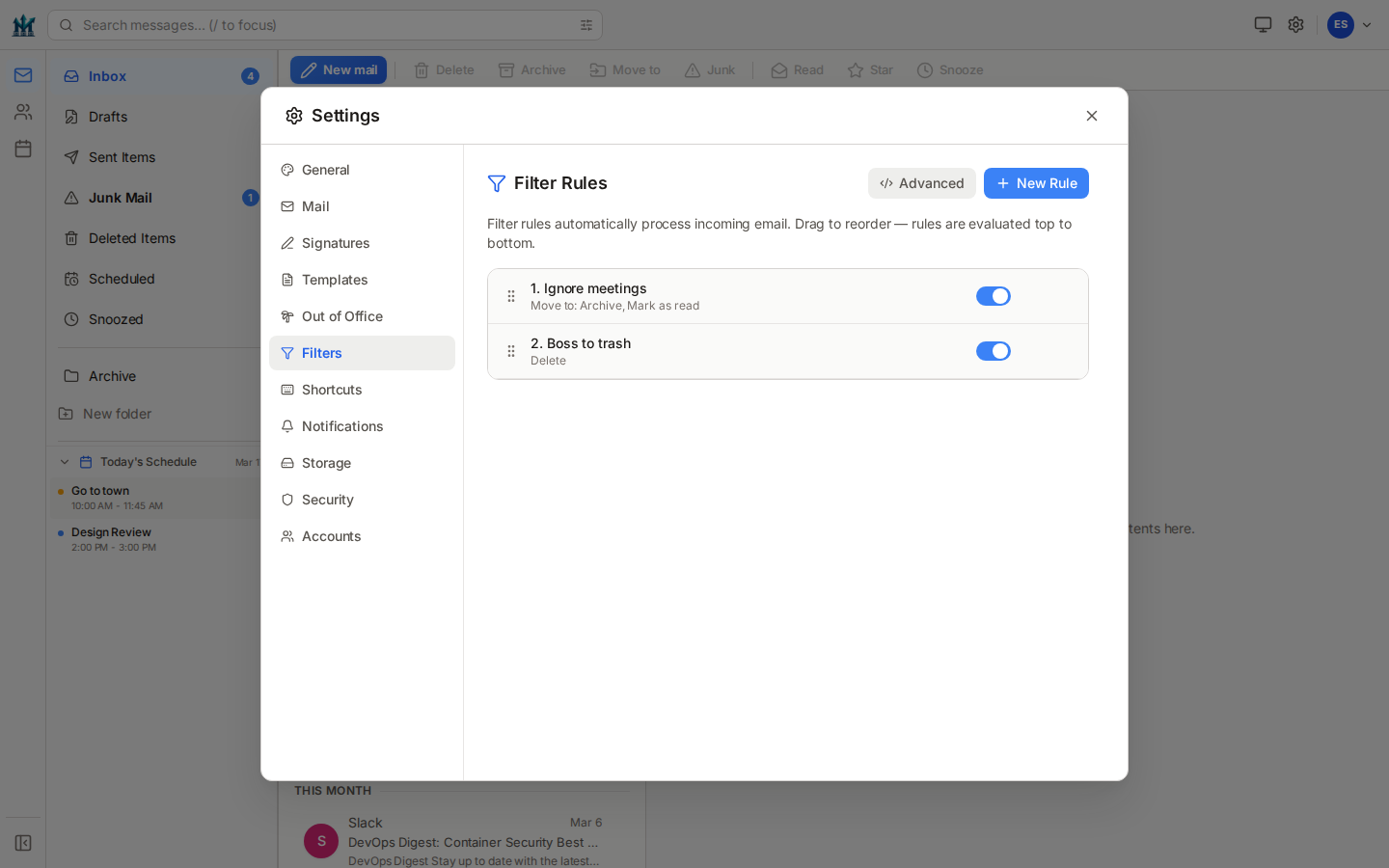Open the calendar icon in left rail
This screenshot has height=868, width=1389.
[23, 149]
